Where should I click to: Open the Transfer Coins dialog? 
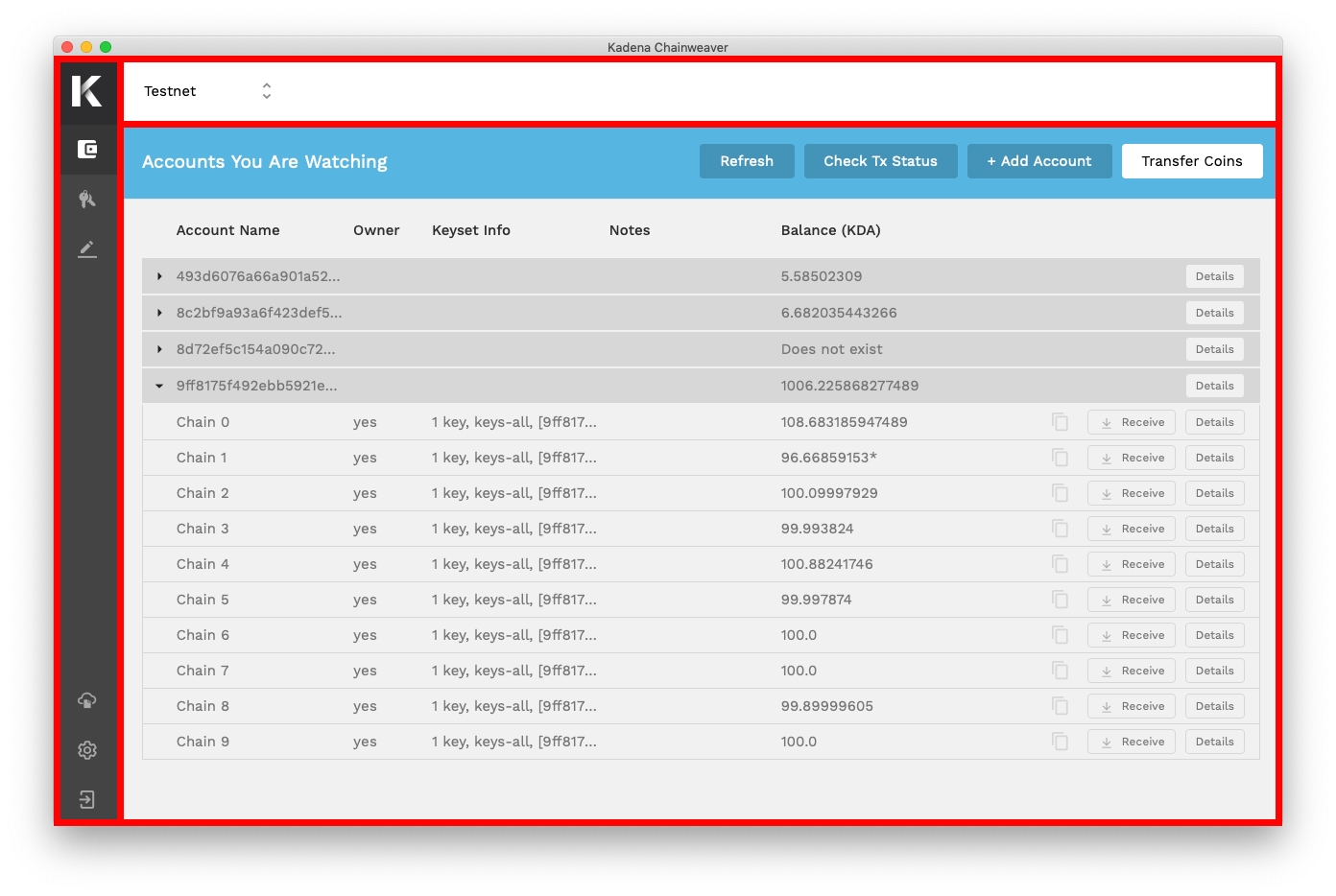(x=1191, y=161)
